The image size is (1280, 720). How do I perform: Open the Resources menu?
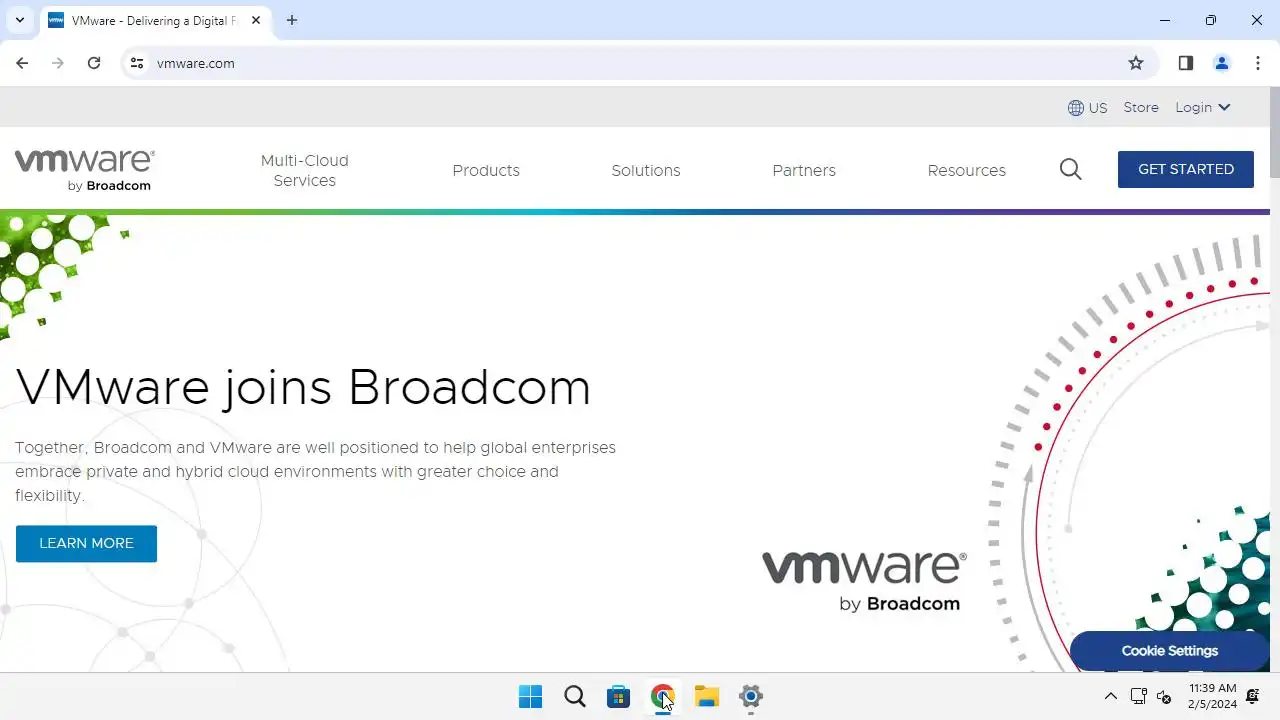click(x=967, y=170)
